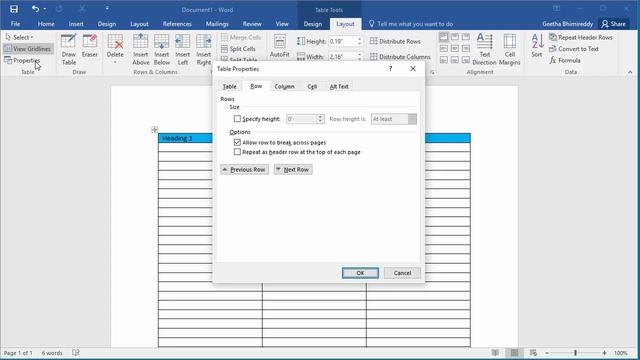Open the Customize Quick Access Toolbar dropdown
Screen dimensions: 640x360
(x=107, y=9)
